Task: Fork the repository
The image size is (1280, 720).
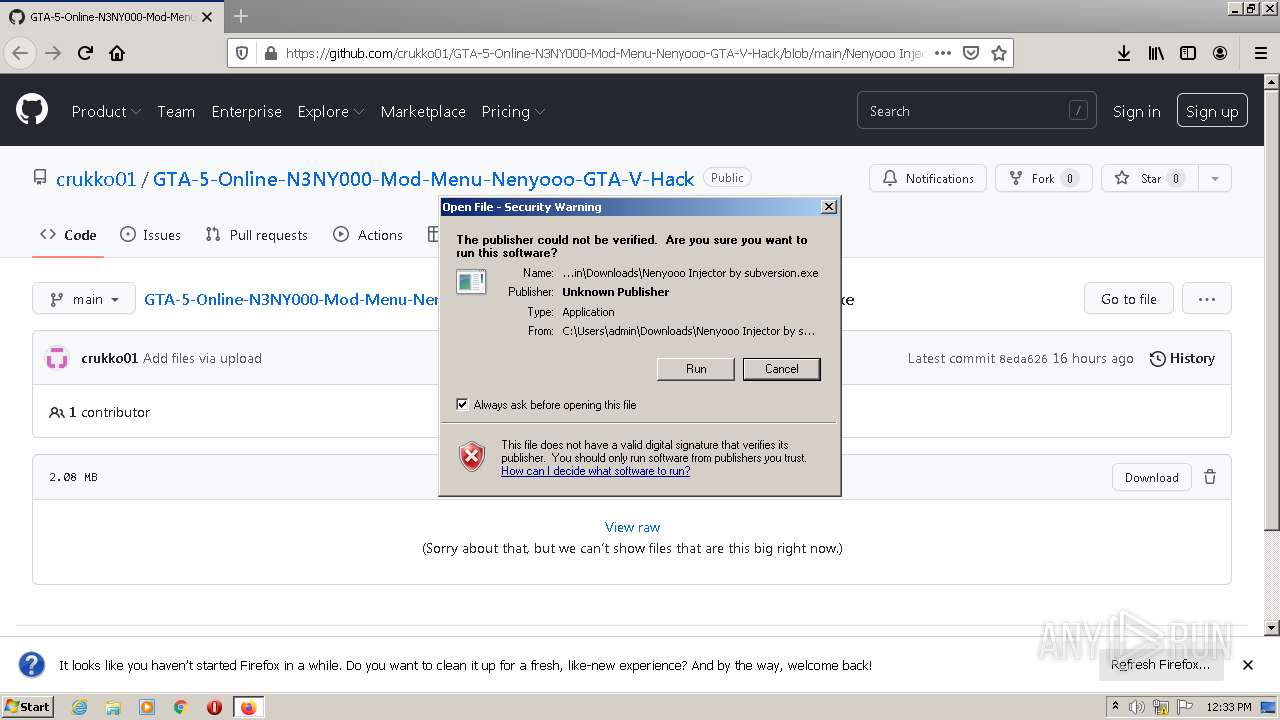Action: click(x=1044, y=178)
